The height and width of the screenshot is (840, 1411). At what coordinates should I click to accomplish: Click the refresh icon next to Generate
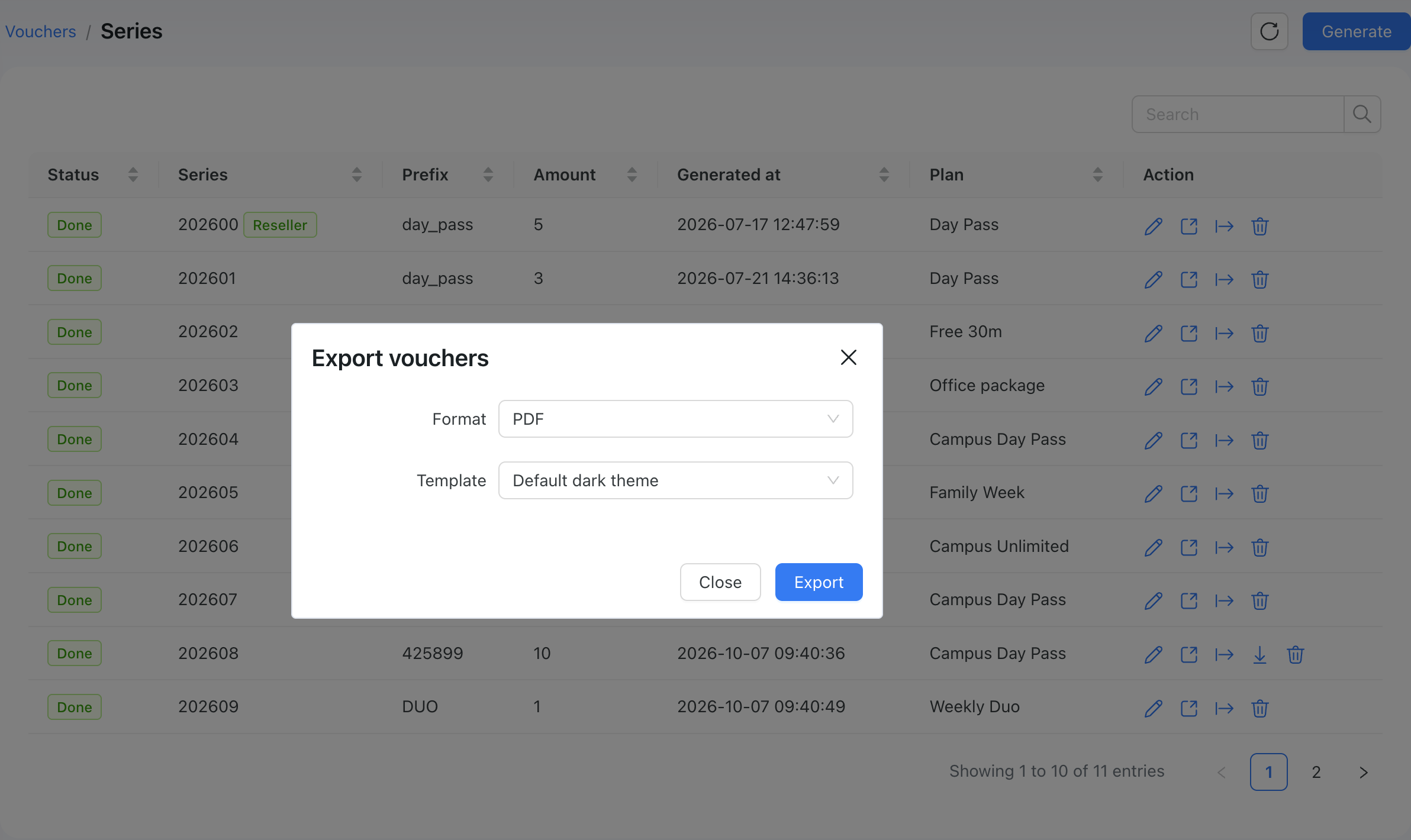(1269, 31)
